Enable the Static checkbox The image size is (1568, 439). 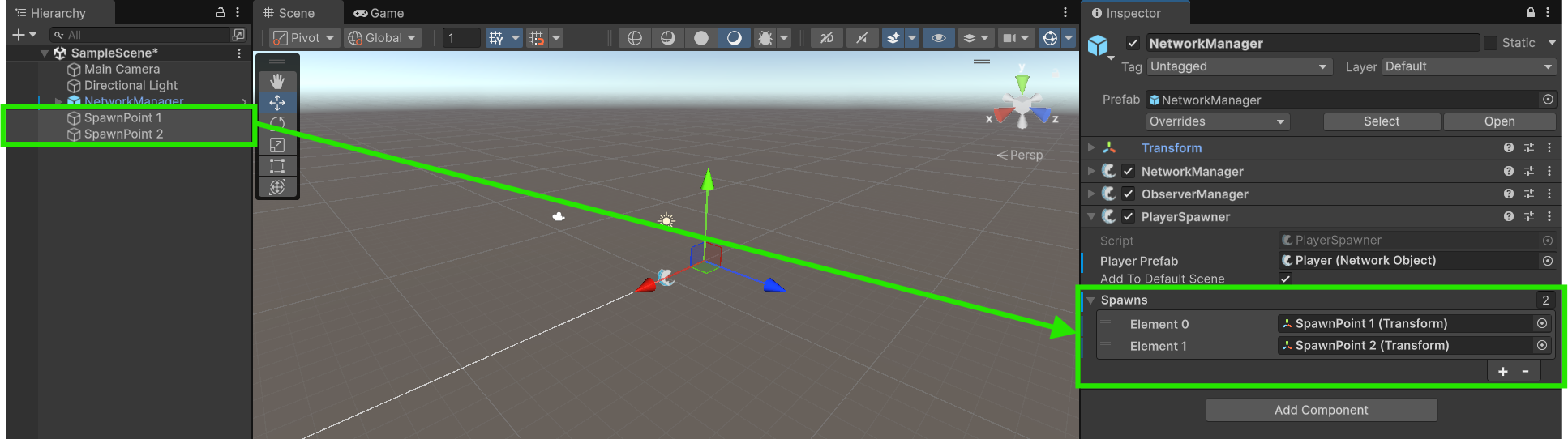pos(1491,43)
